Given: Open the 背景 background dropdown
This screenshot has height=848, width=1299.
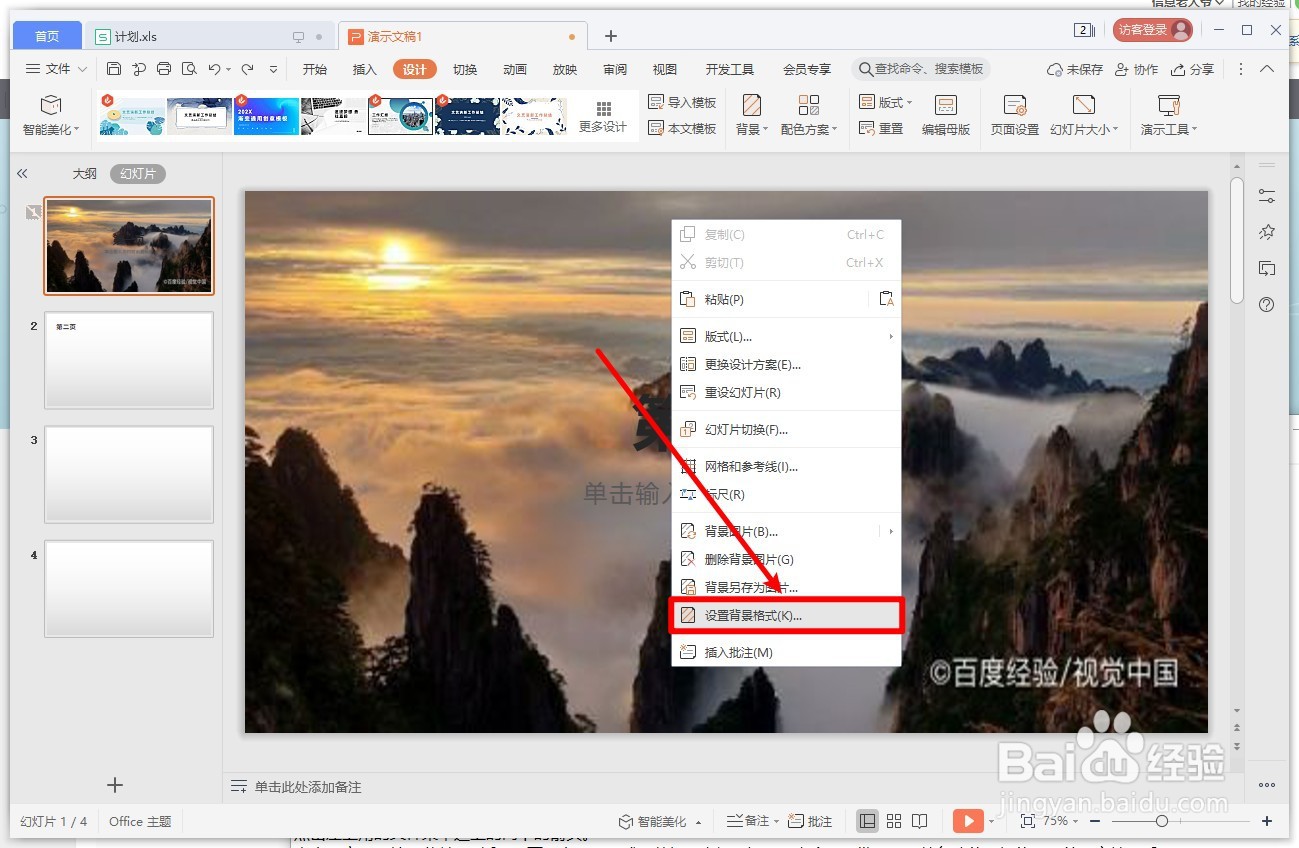Looking at the screenshot, I should click(752, 116).
